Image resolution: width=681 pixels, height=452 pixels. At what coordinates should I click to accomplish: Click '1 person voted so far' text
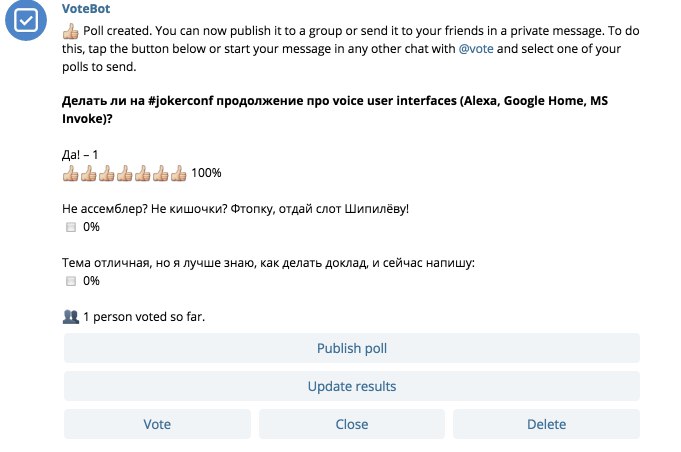(x=144, y=317)
